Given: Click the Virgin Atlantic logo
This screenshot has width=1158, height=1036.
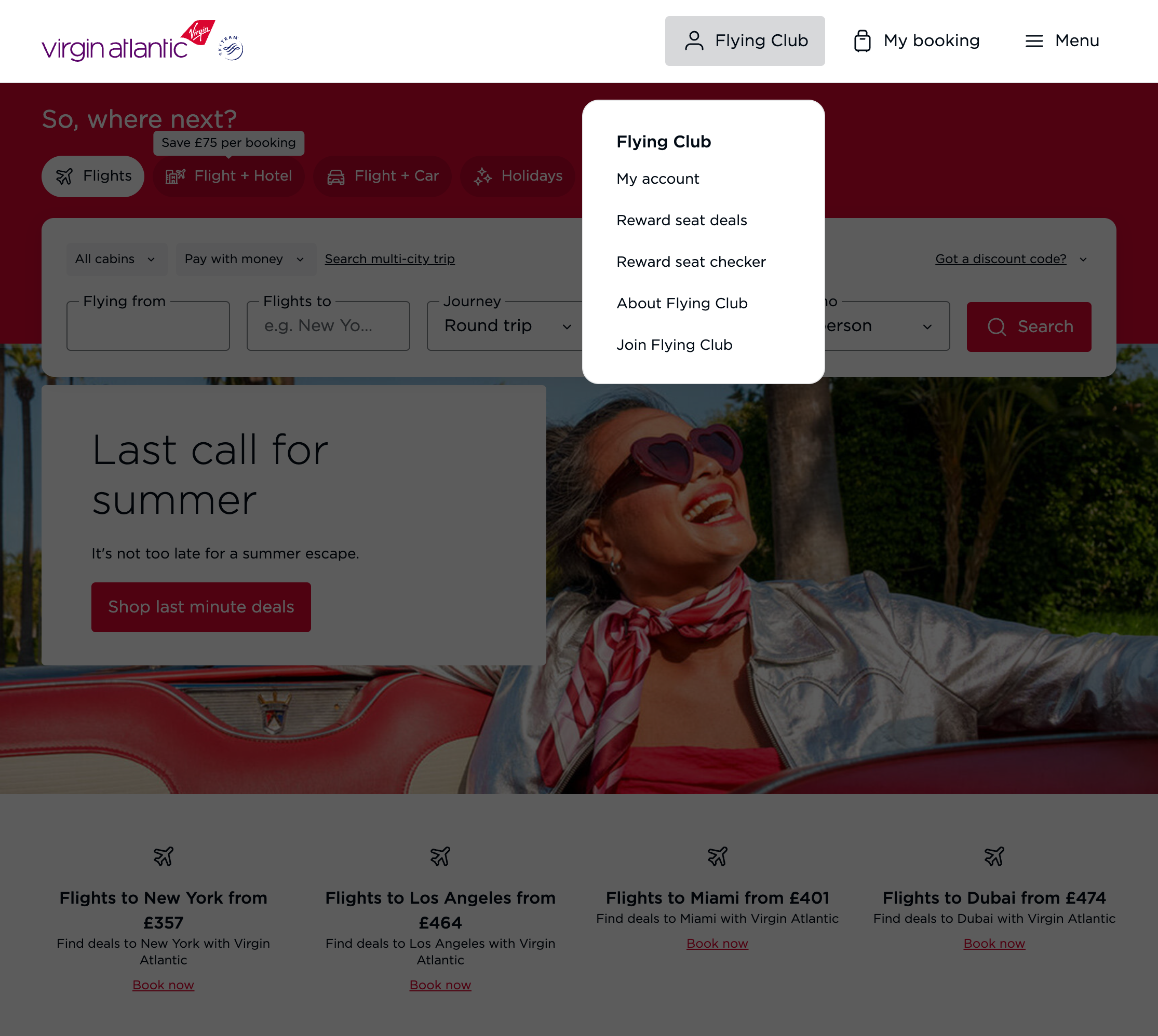Looking at the screenshot, I should click(128, 41).
